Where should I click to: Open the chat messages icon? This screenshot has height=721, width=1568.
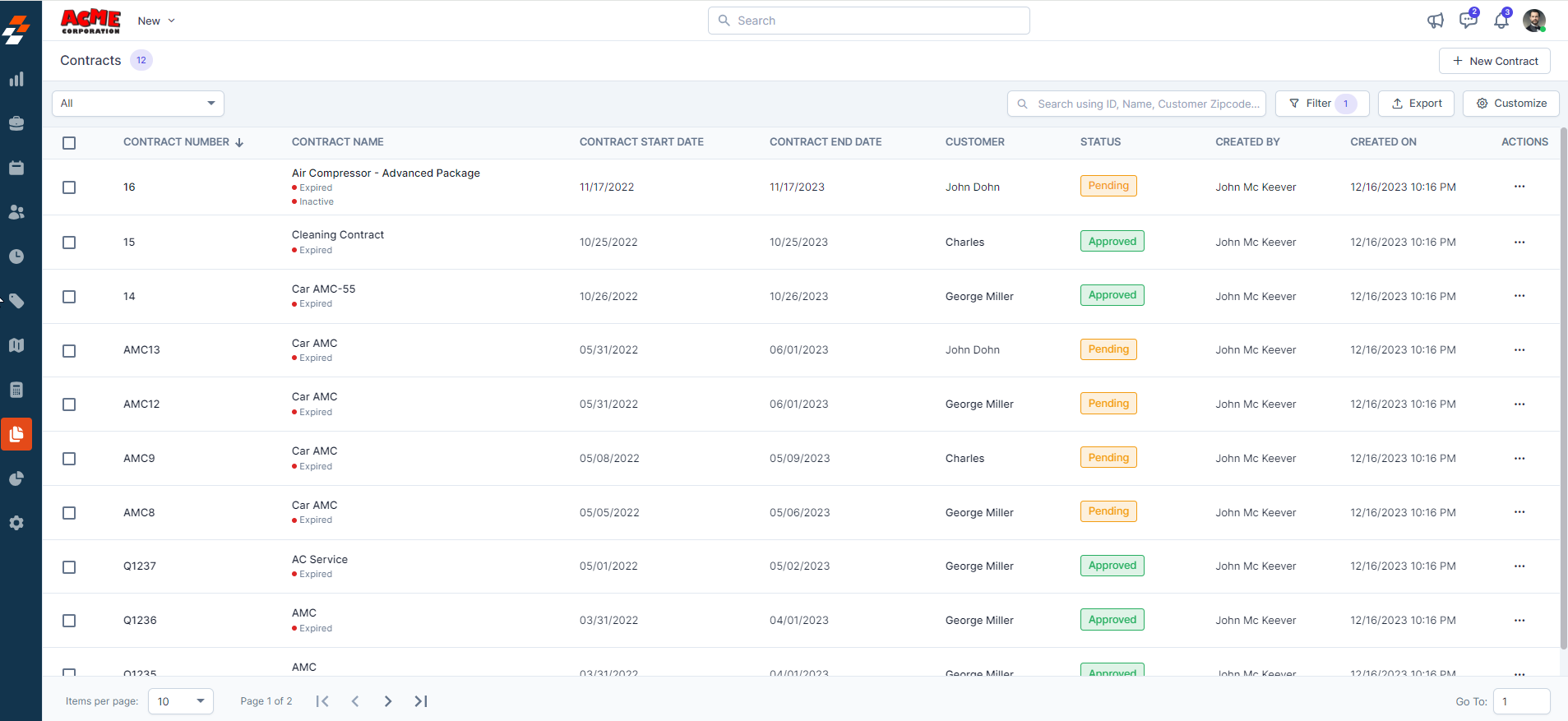pyautogui.click(x=1468, y=21)
